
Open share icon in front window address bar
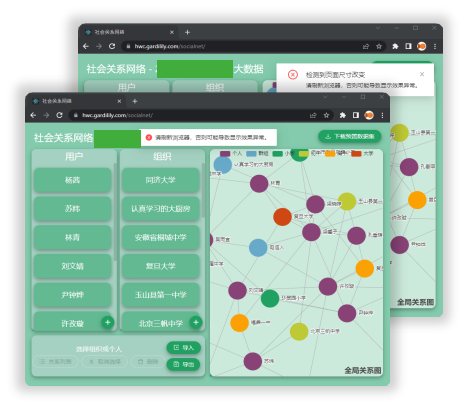313,115
